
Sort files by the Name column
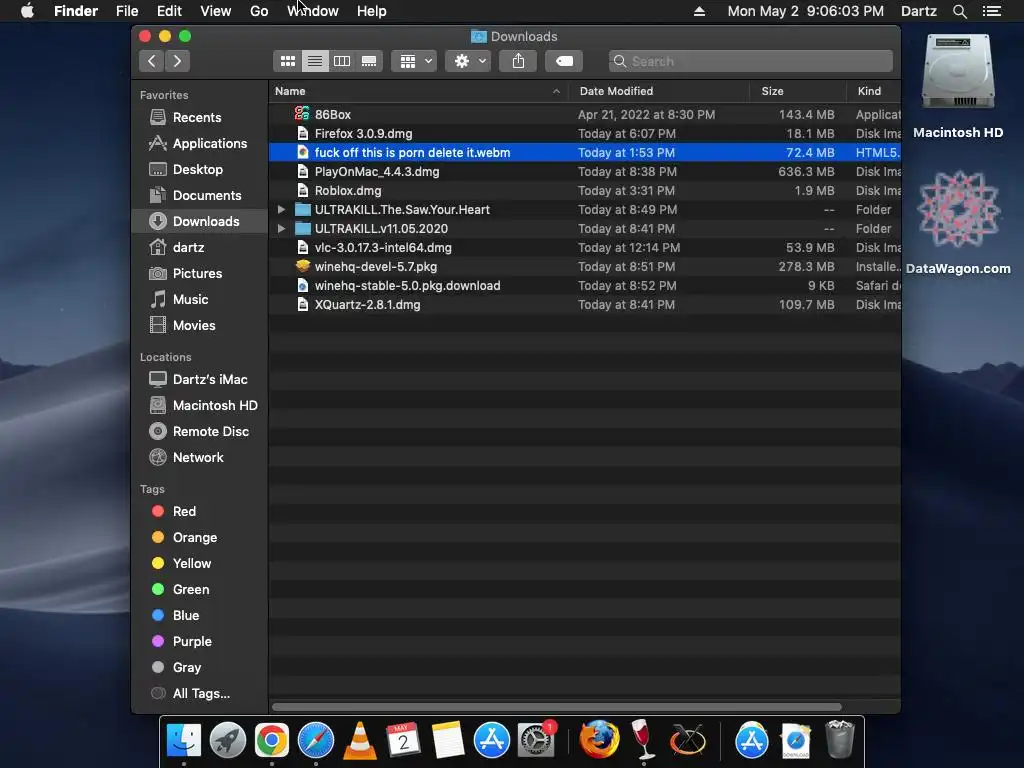click(418, 91)
